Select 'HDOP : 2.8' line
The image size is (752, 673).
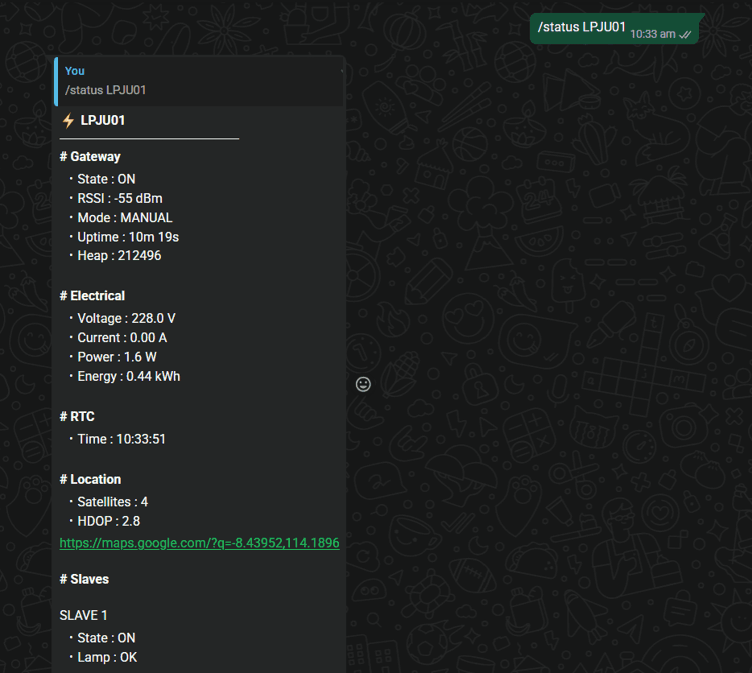pos(109,521)
